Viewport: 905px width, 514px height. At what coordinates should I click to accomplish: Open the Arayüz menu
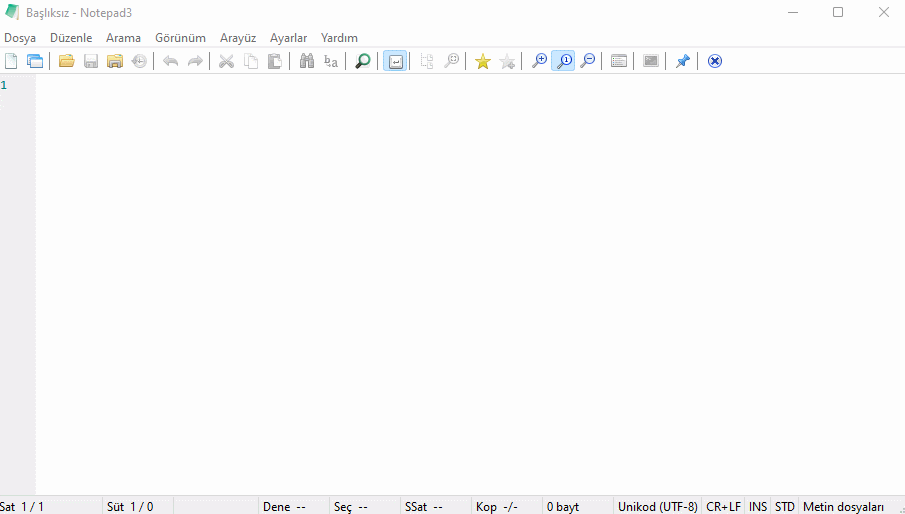click(238, 37)
